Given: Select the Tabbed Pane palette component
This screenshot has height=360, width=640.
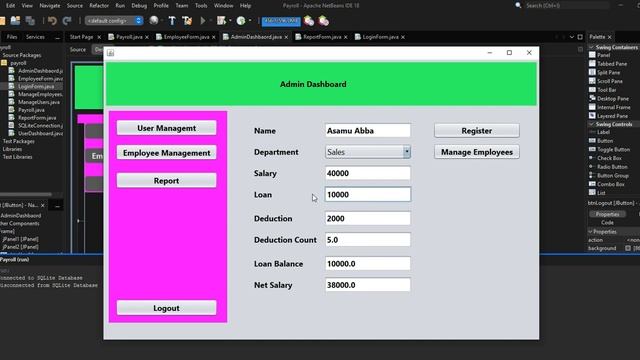Looking at the screenshot, I should [608, 64].
